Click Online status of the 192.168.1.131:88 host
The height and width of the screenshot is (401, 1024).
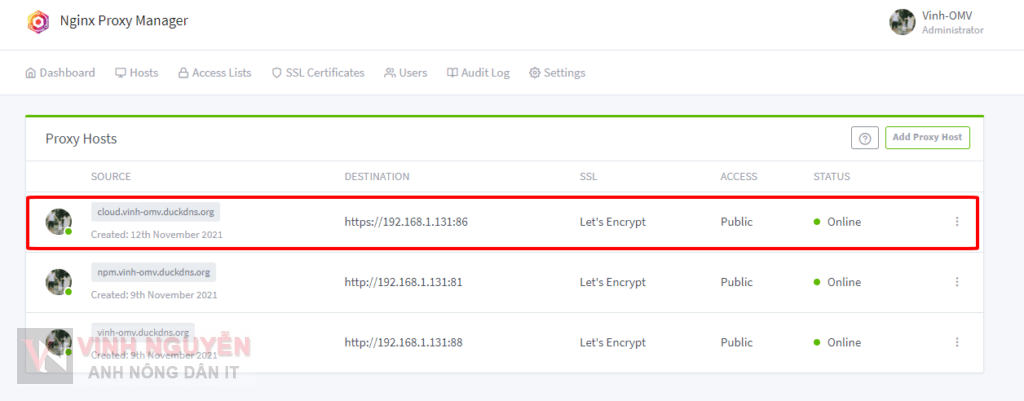[x=837, y=342]
